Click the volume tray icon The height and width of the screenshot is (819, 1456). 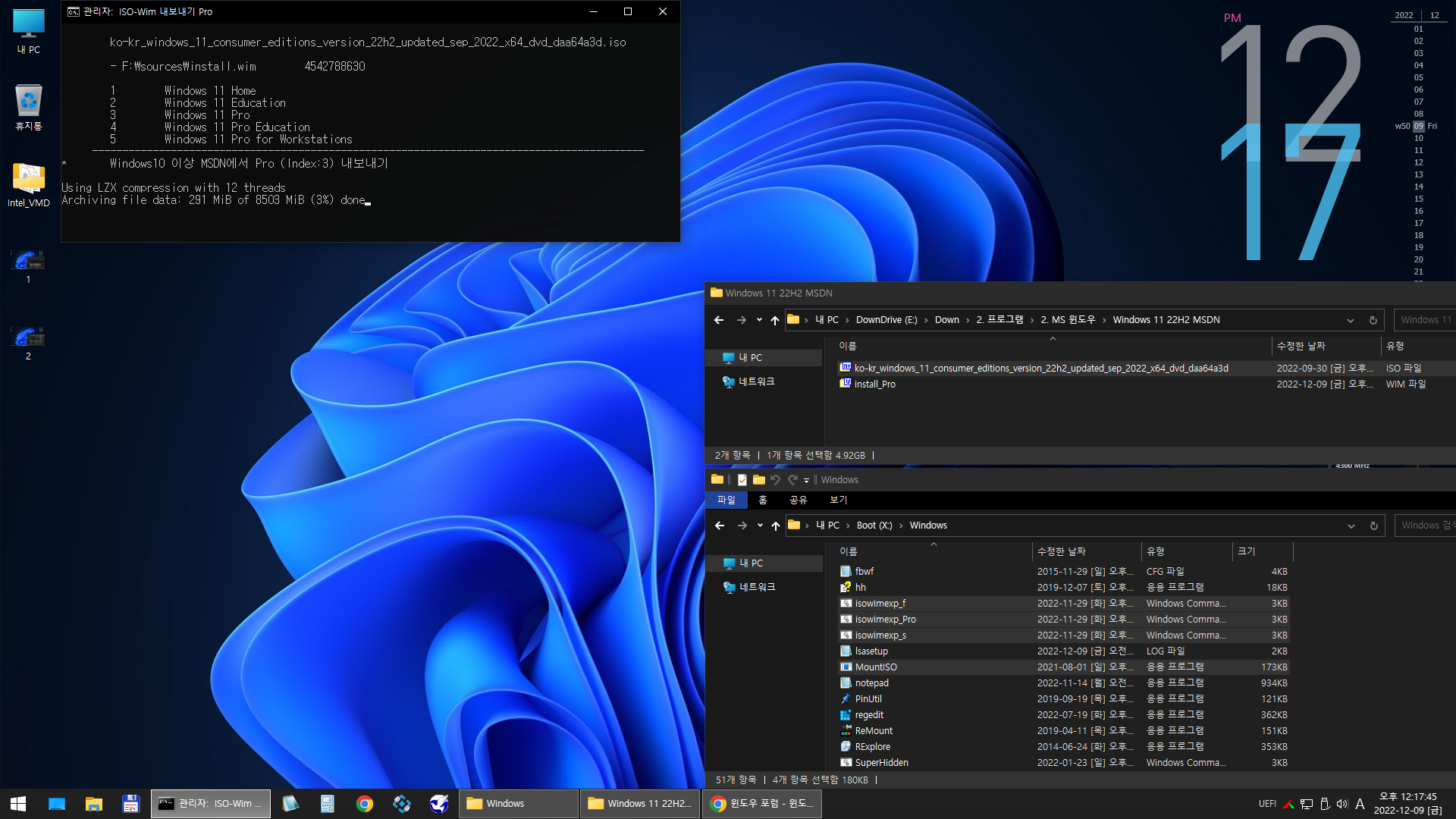(1342, 804)
